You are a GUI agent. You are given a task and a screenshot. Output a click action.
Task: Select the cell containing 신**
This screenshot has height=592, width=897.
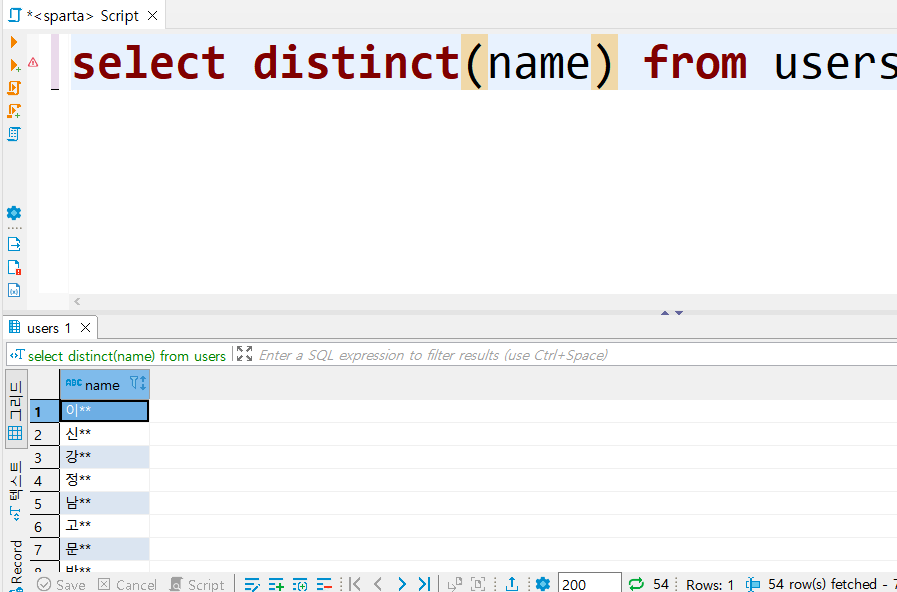pos(104,434)
